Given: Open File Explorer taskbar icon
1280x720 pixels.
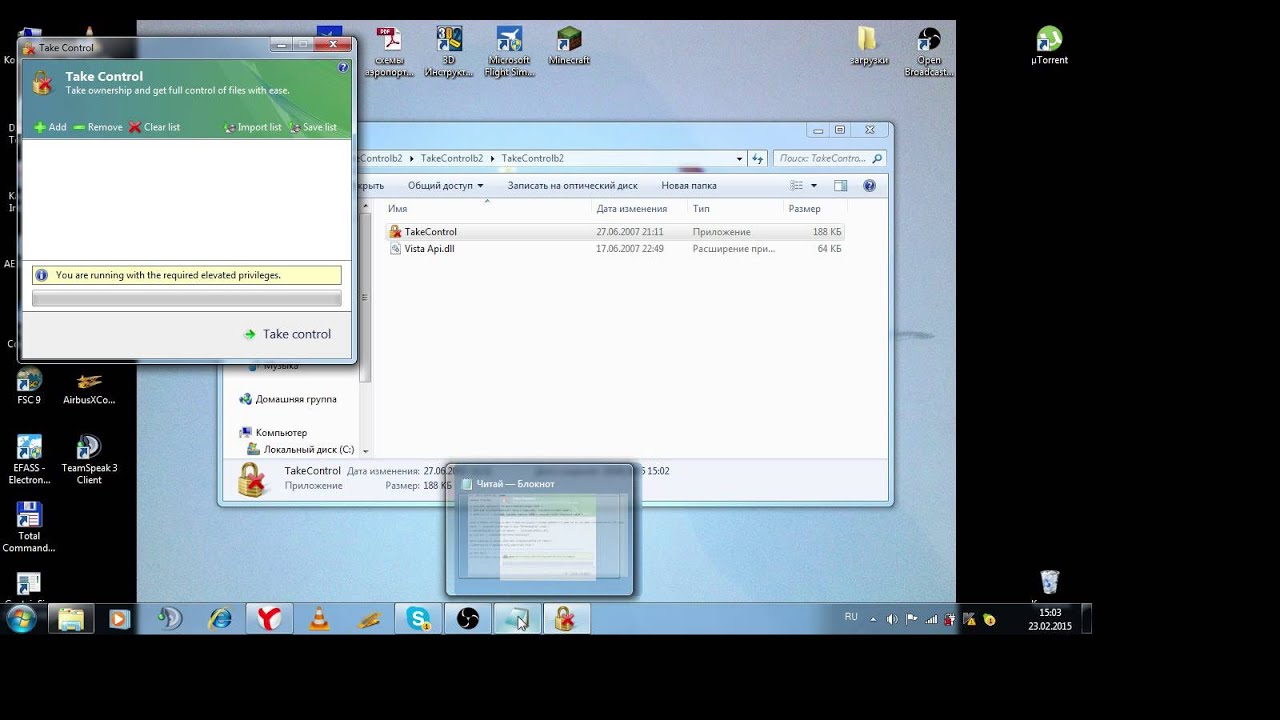Looking at the screenshot, I should pyautogui.click(x=71, y=619).
